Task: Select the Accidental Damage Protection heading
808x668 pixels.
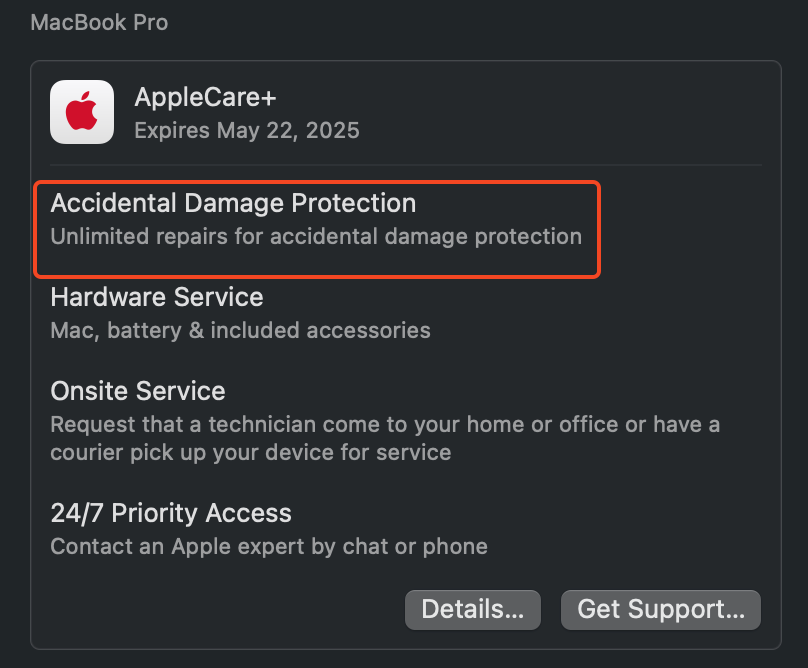Action: (x=233, y=203)
